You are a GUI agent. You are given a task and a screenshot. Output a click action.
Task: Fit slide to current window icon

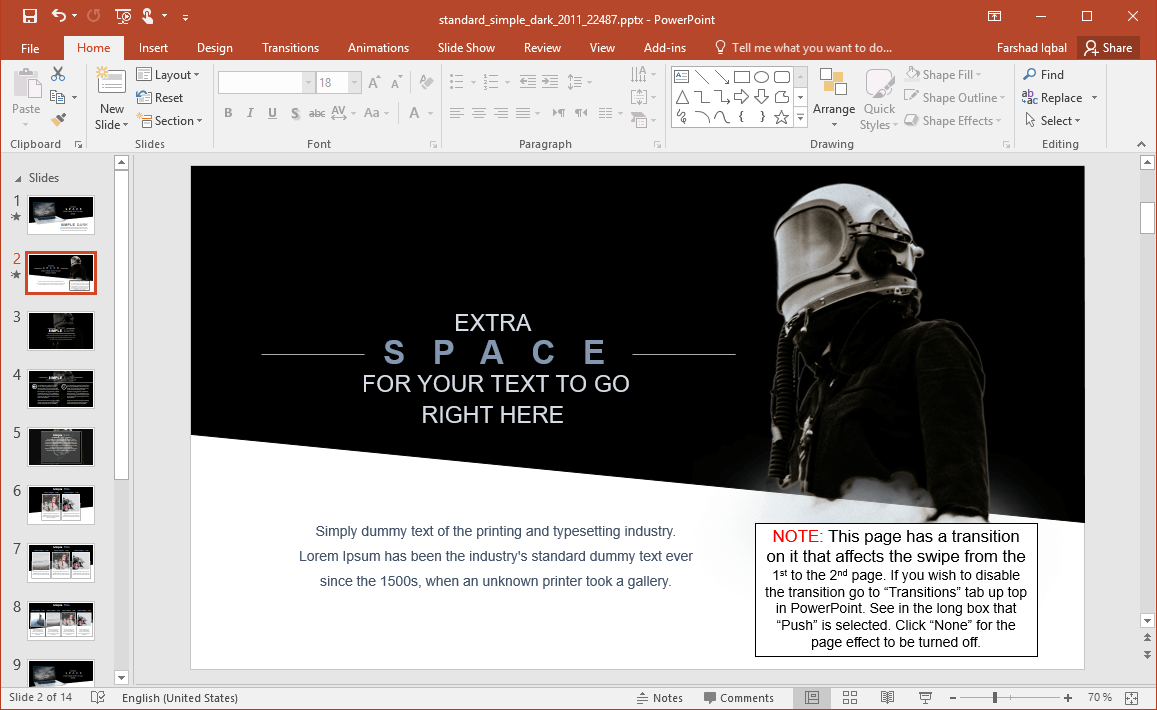click(1131, 697)
